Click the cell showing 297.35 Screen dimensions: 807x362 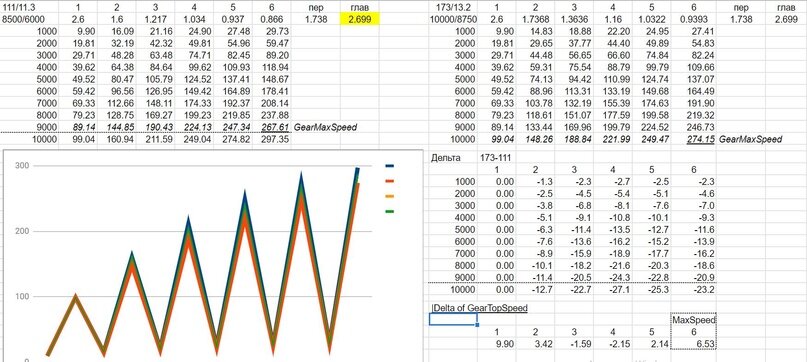pos(271,139)
